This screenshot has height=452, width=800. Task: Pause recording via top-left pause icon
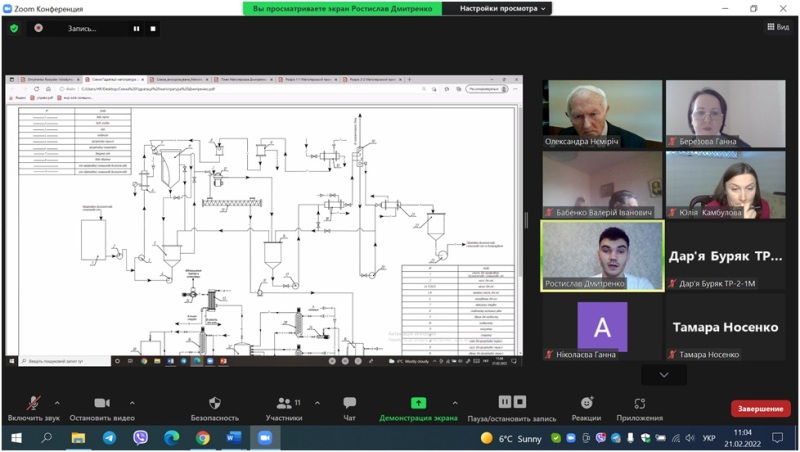click(x=136, y=29)
